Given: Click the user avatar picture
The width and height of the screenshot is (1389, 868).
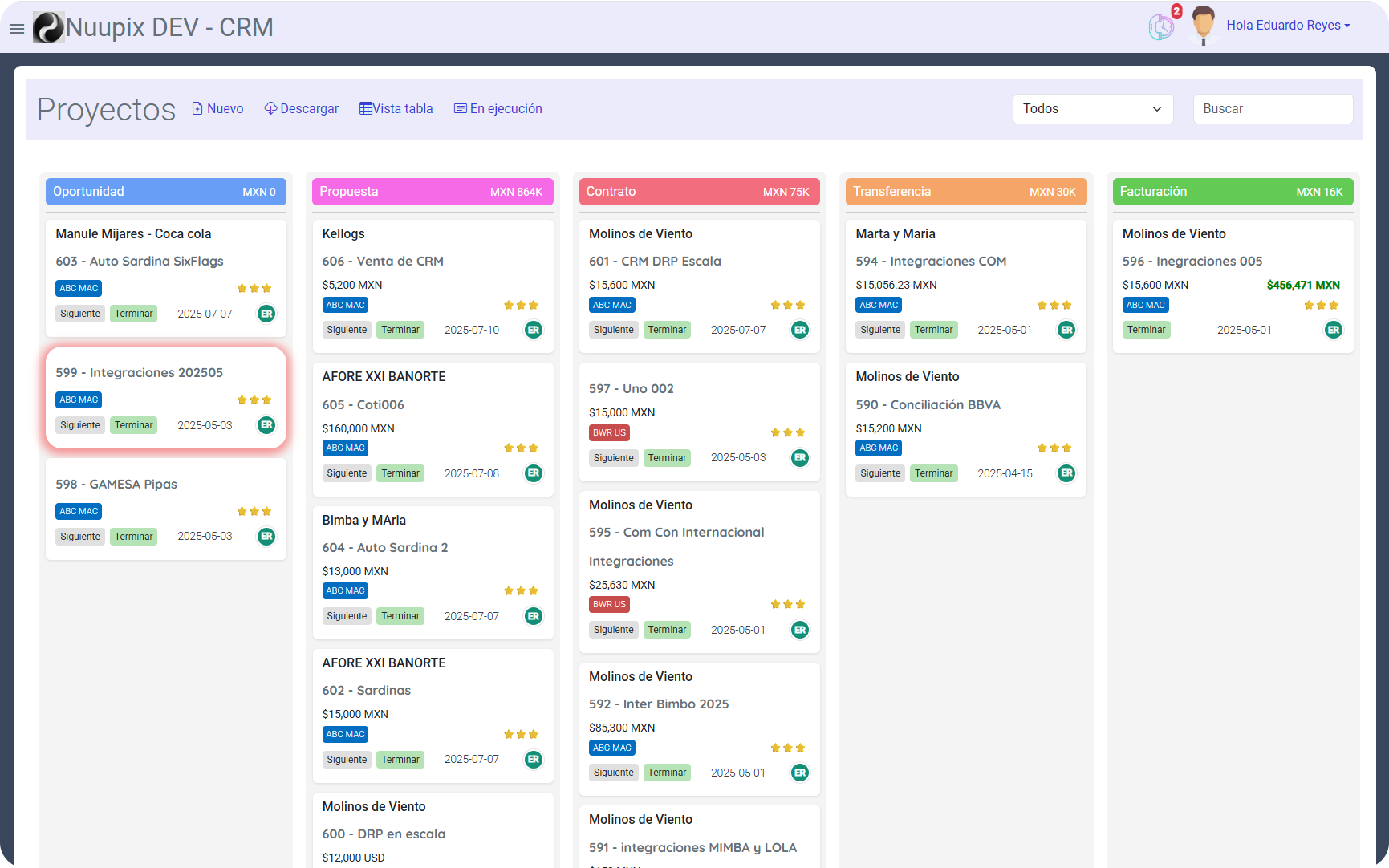Looking at the screenshot, I should pyautogui.click(x=1202, y=25).
